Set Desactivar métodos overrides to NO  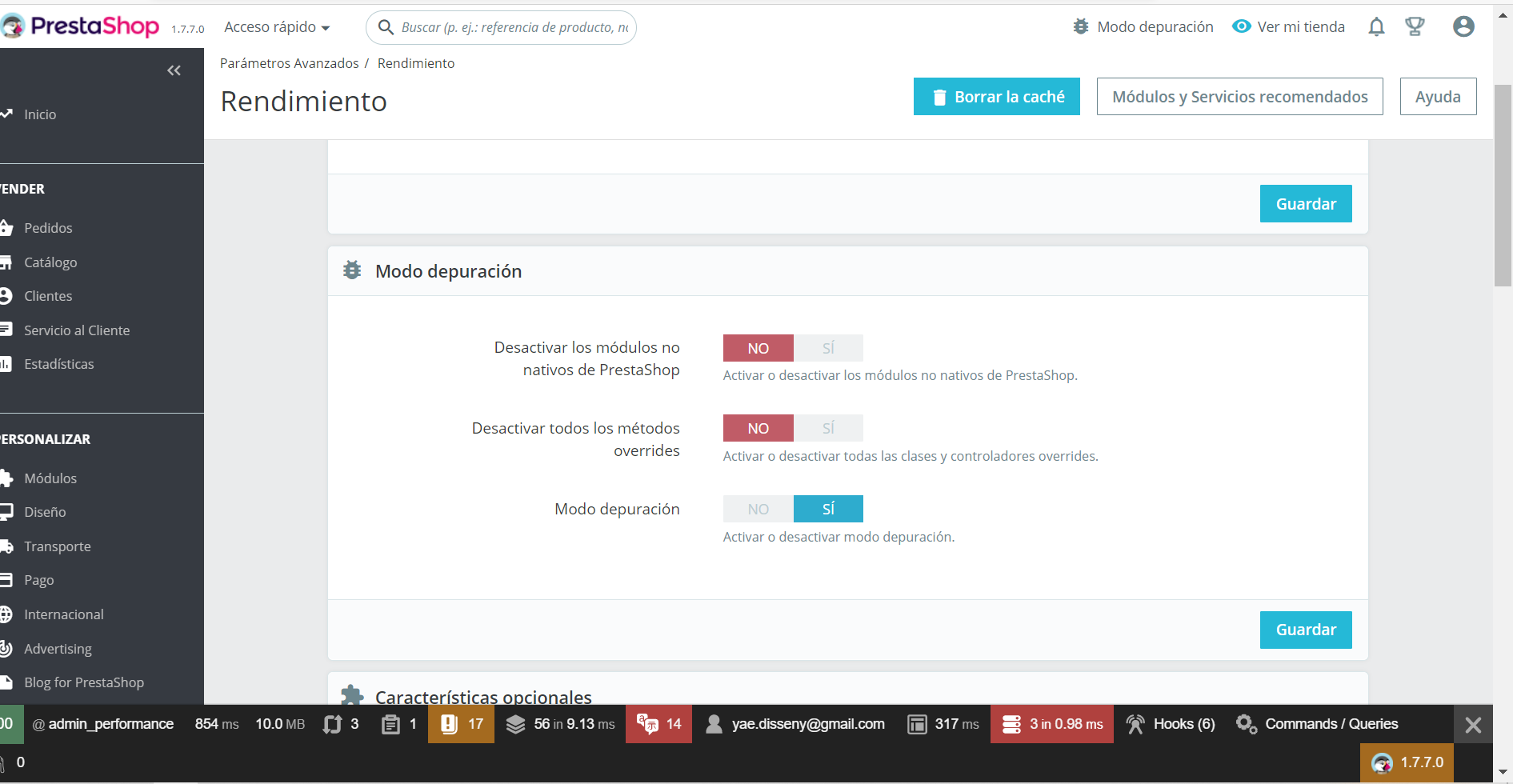758,428
